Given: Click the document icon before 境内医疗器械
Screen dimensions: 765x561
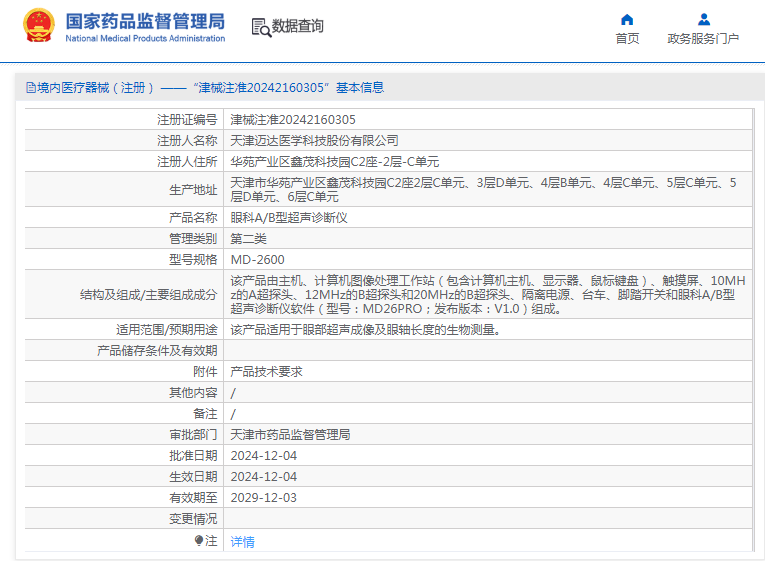Looking at the screenshot, I should coord(31,88).
